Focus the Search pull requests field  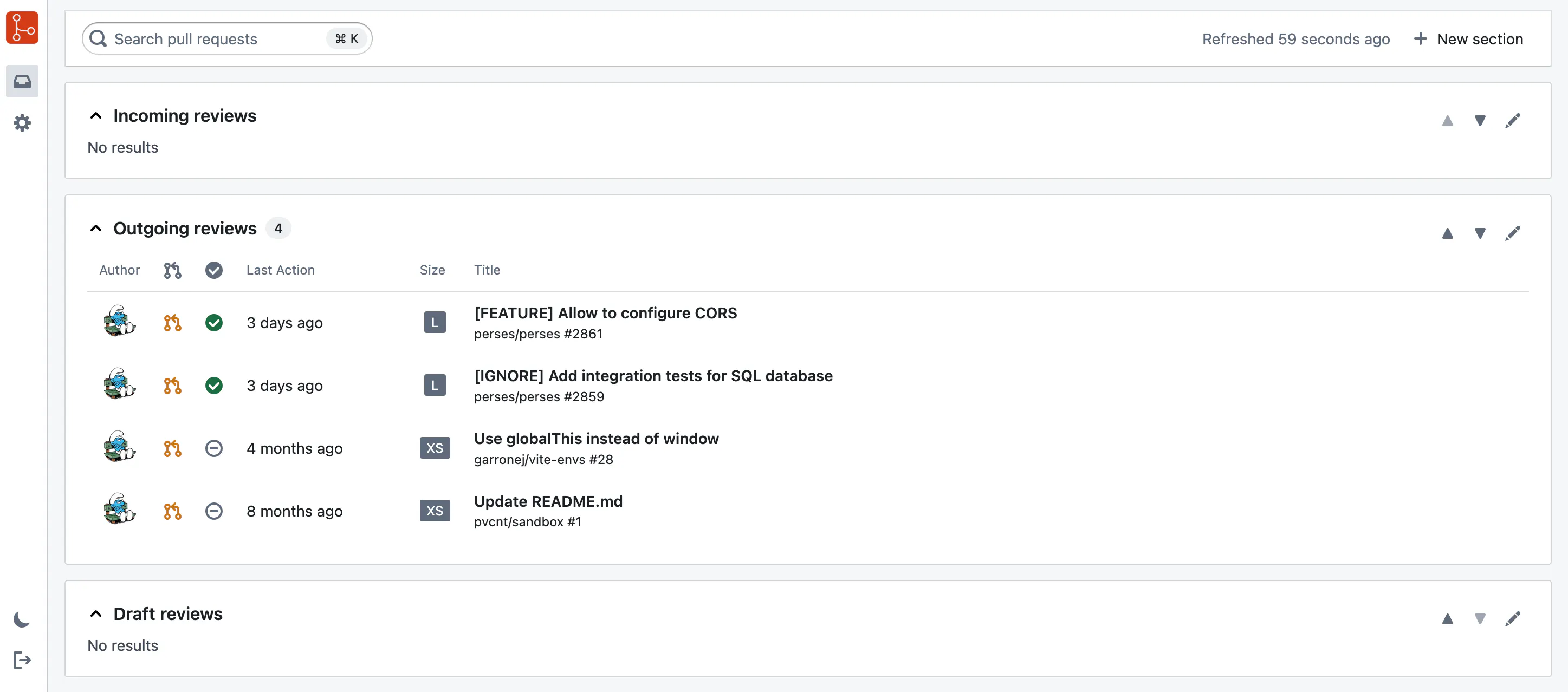coord(226,39)
